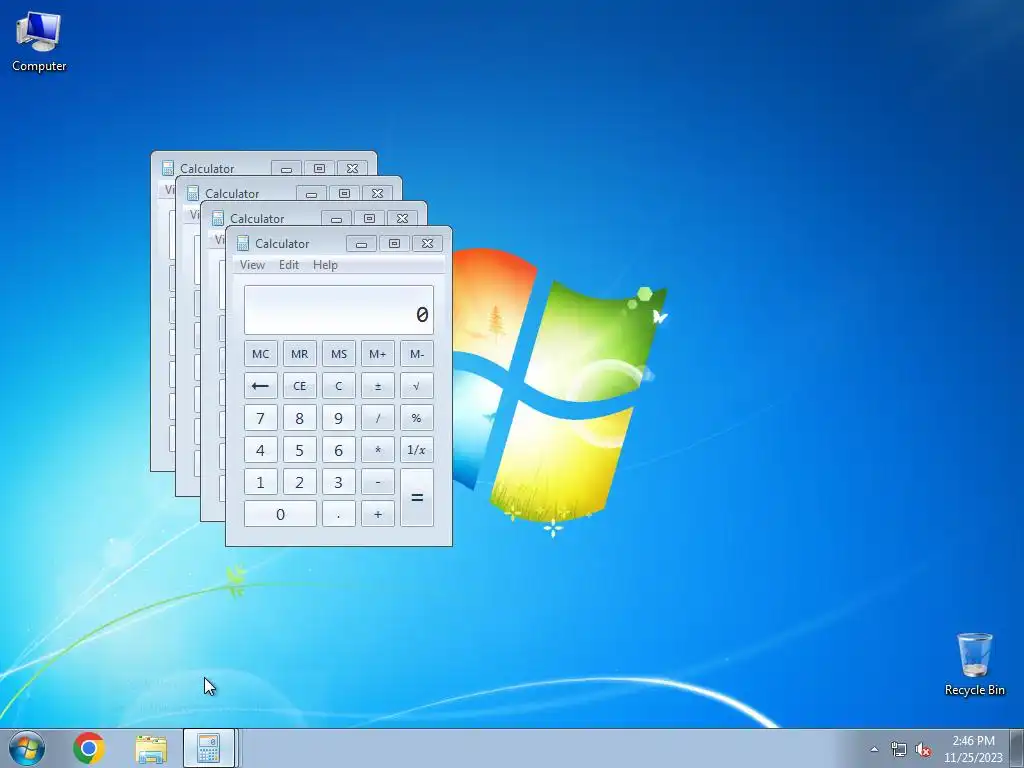Click the MS memory store button
Viewport: 1024px width, 768px height.
[x=338, y=354]
